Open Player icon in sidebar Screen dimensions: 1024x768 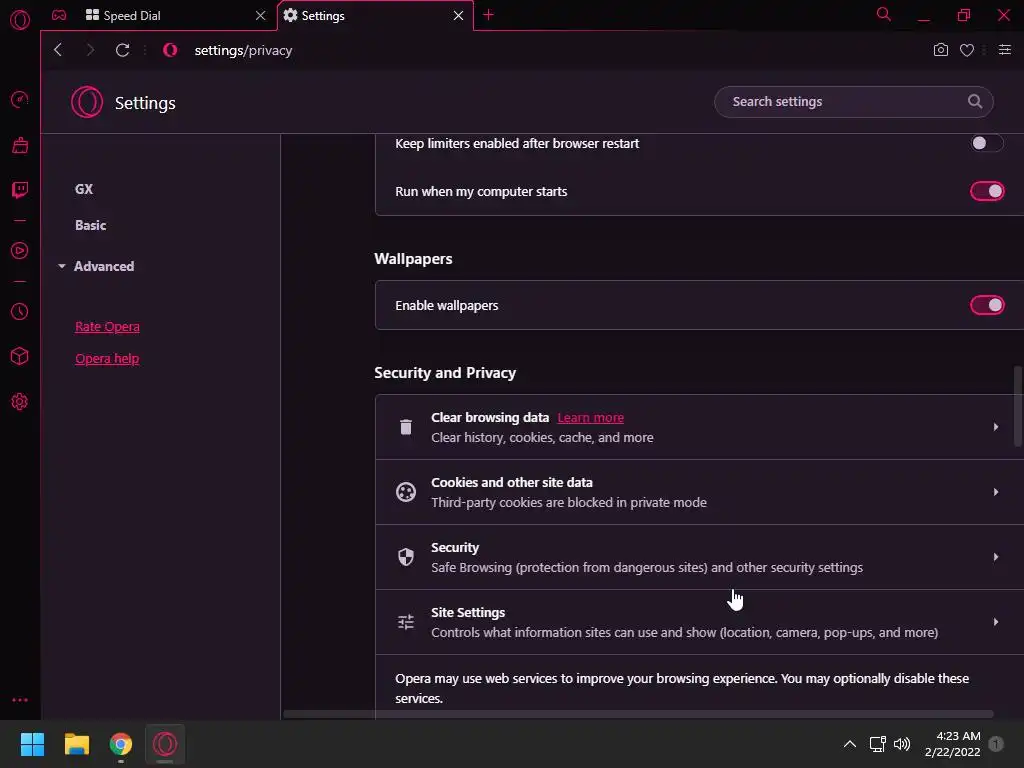click(x=20, y=251)
